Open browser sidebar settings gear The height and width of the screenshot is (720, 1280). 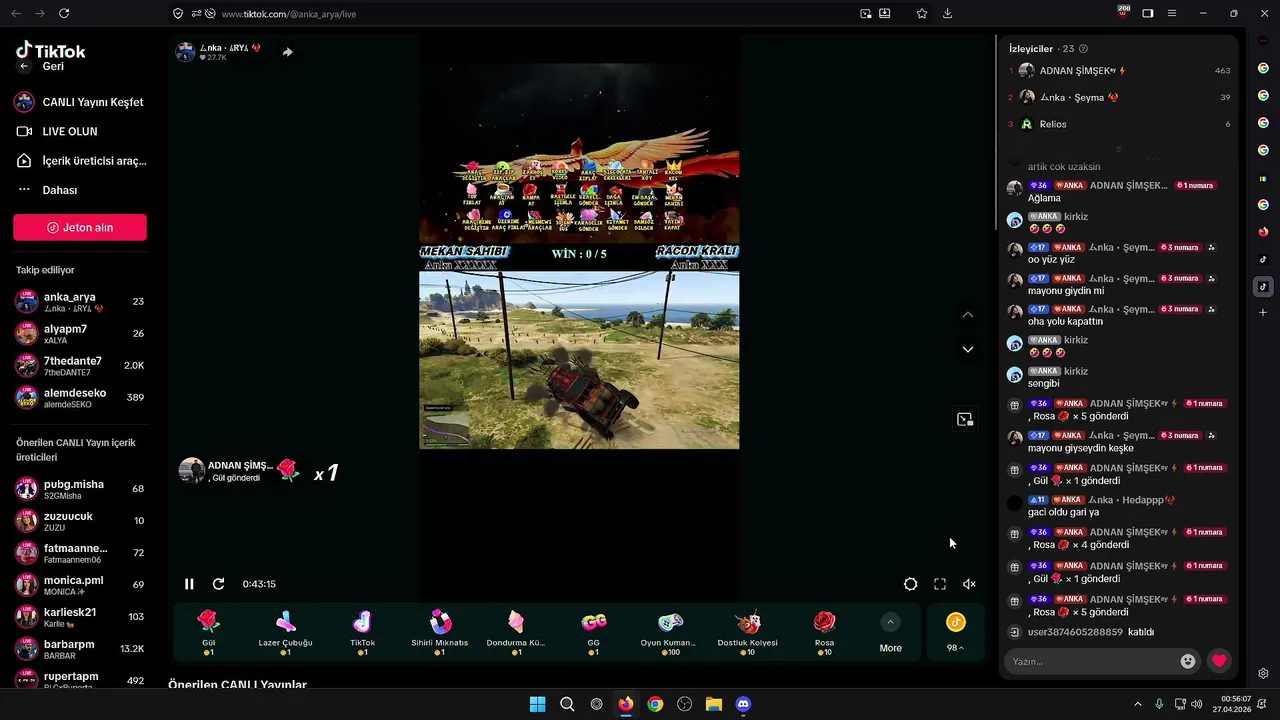click(1263, 673)
